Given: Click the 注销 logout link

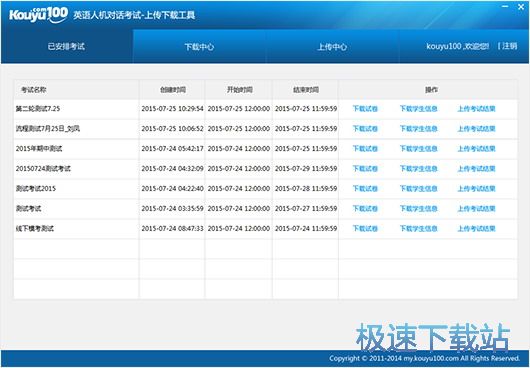Looking at the screenshot, I should coord(509,46).
